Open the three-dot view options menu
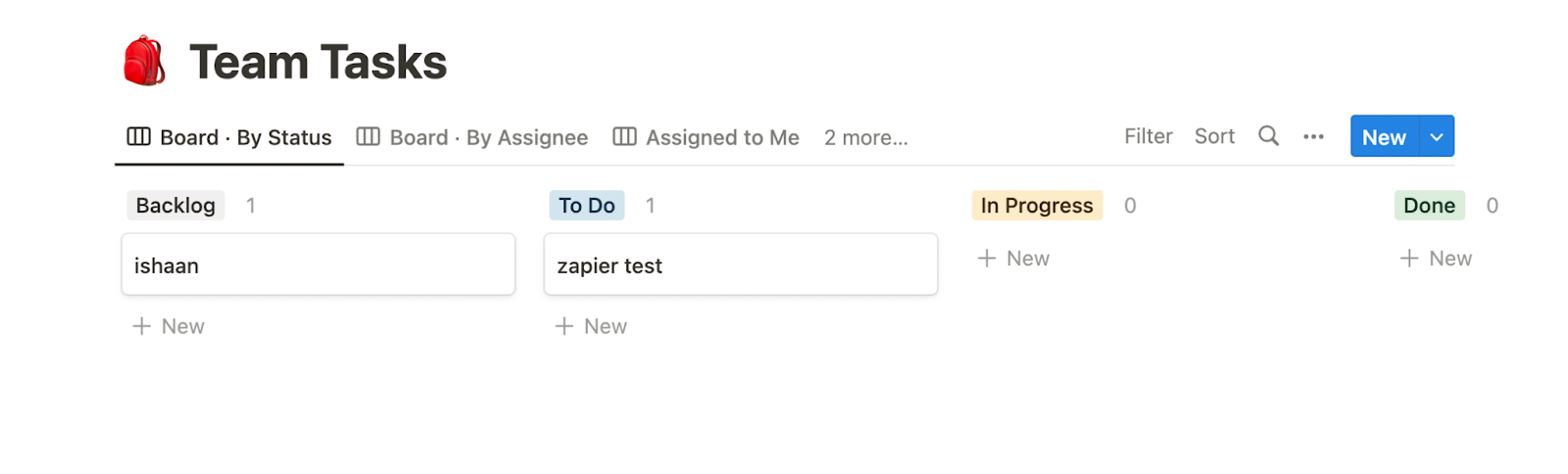 (1313, 137)
